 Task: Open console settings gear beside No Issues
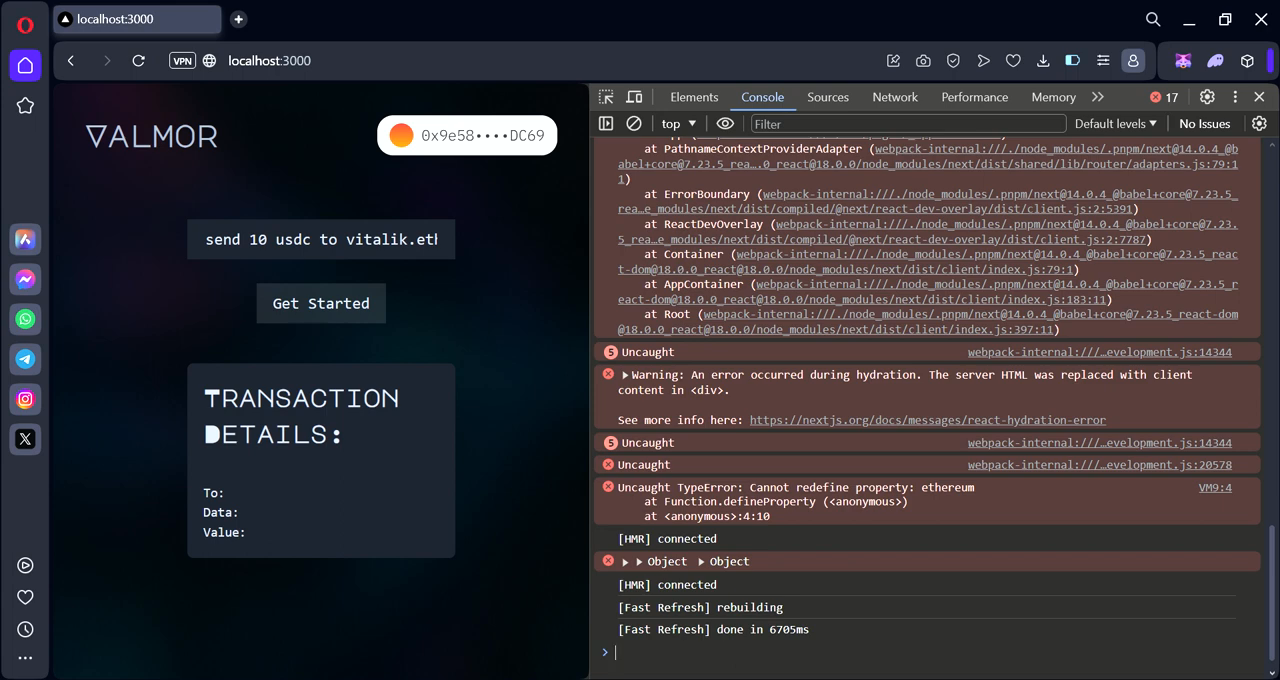1259,124
